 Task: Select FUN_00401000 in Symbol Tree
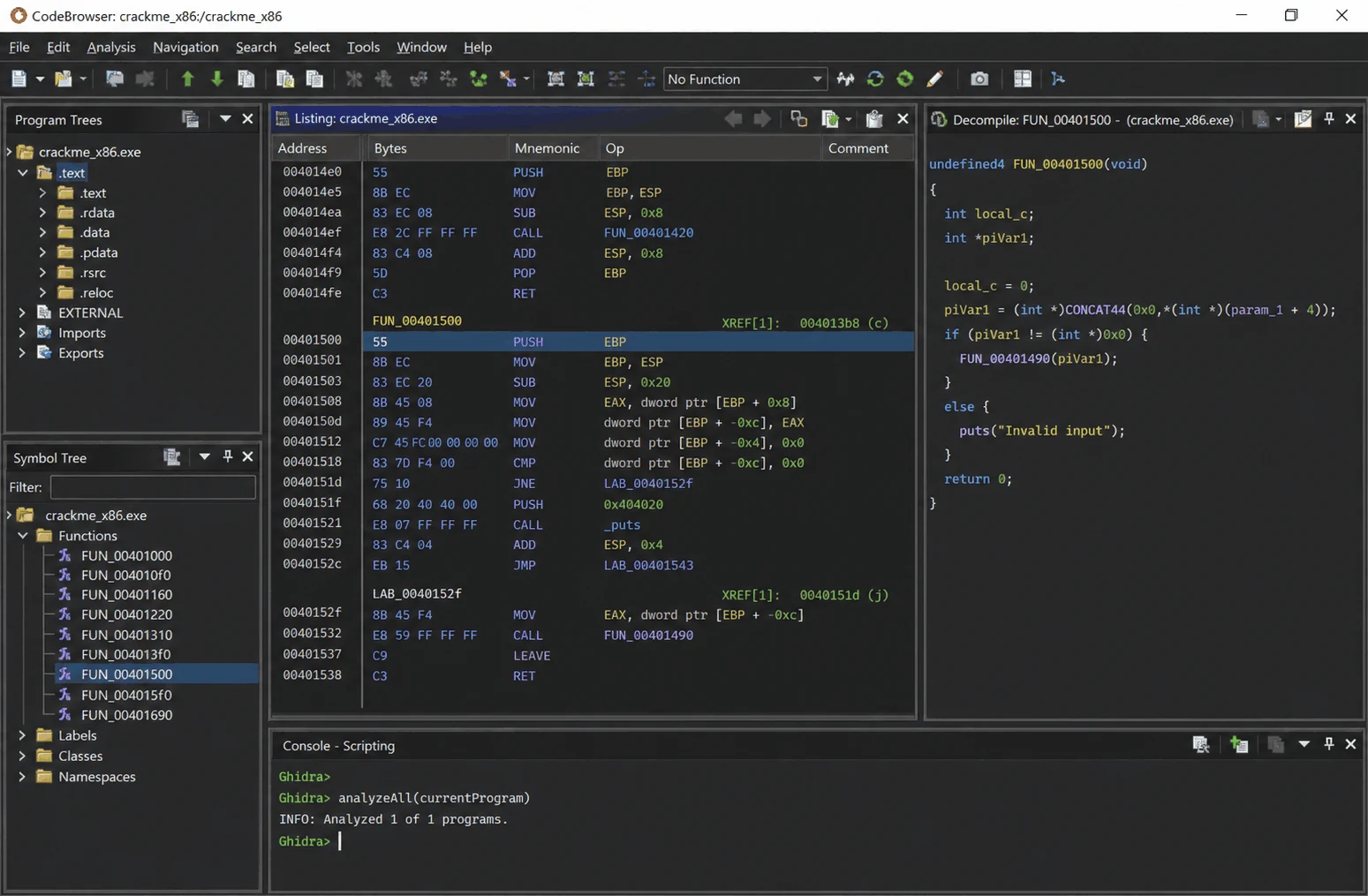[126, 555]
